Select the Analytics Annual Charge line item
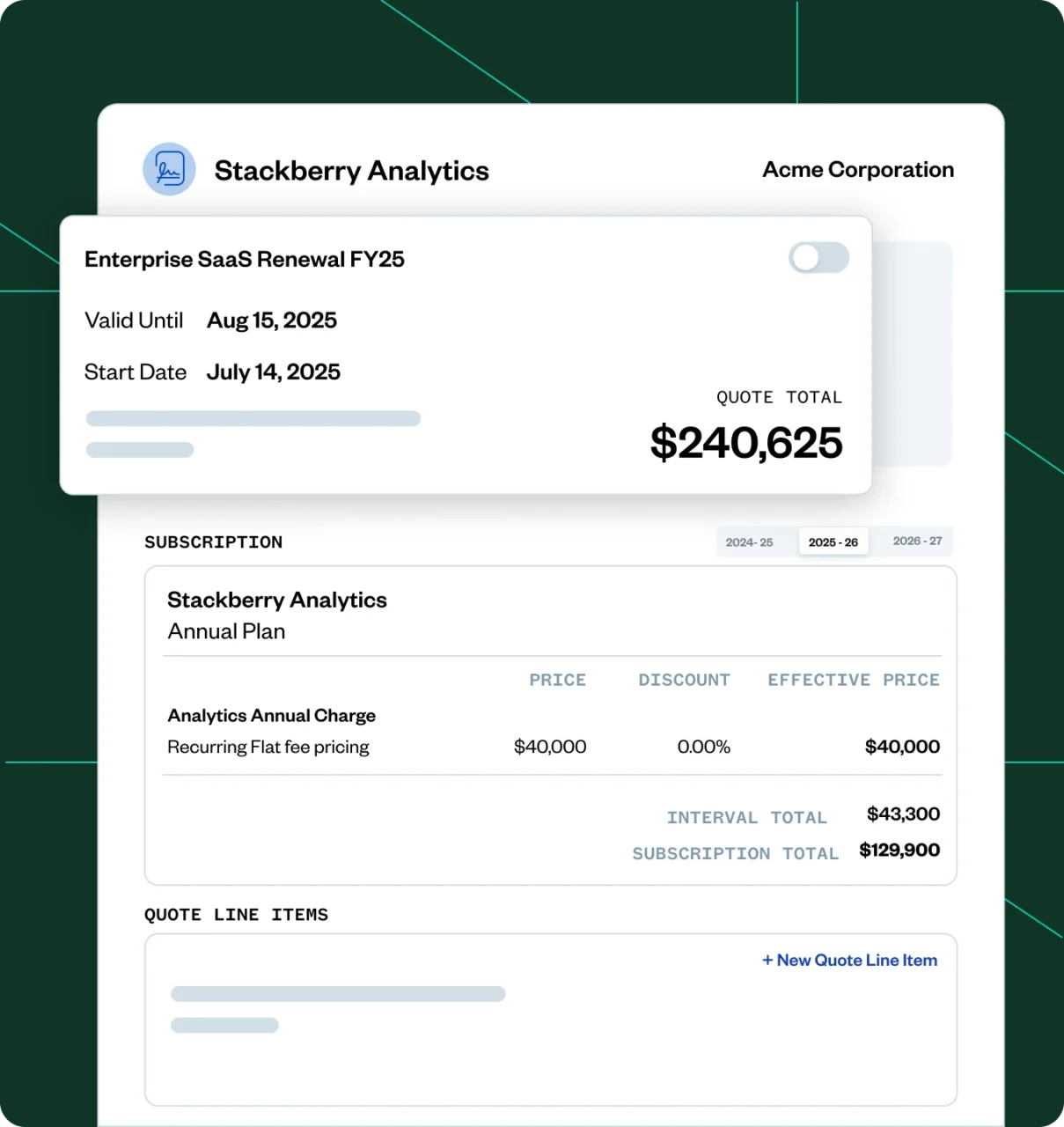This screenshot has width=1064, height=1127. 271,716
